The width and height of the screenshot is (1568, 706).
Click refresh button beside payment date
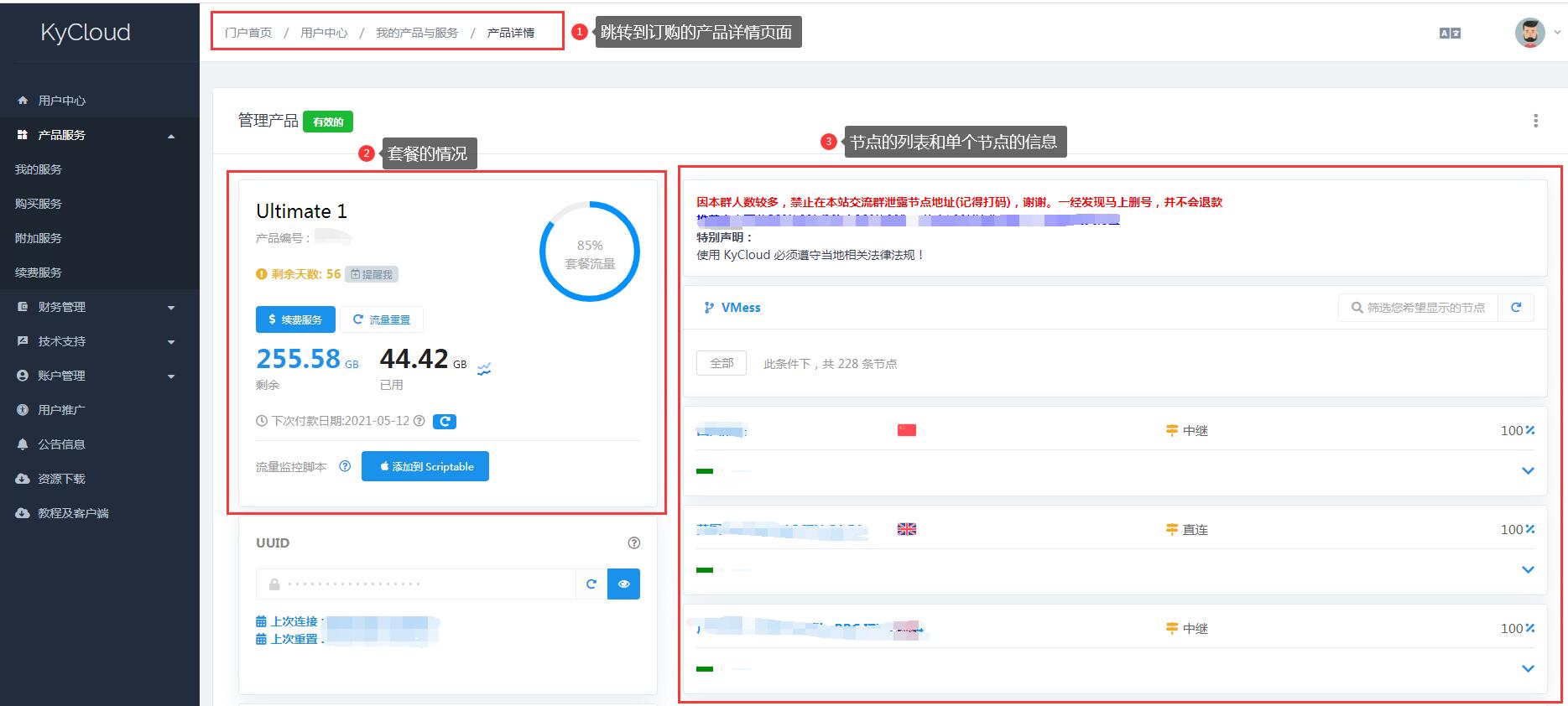445,421
